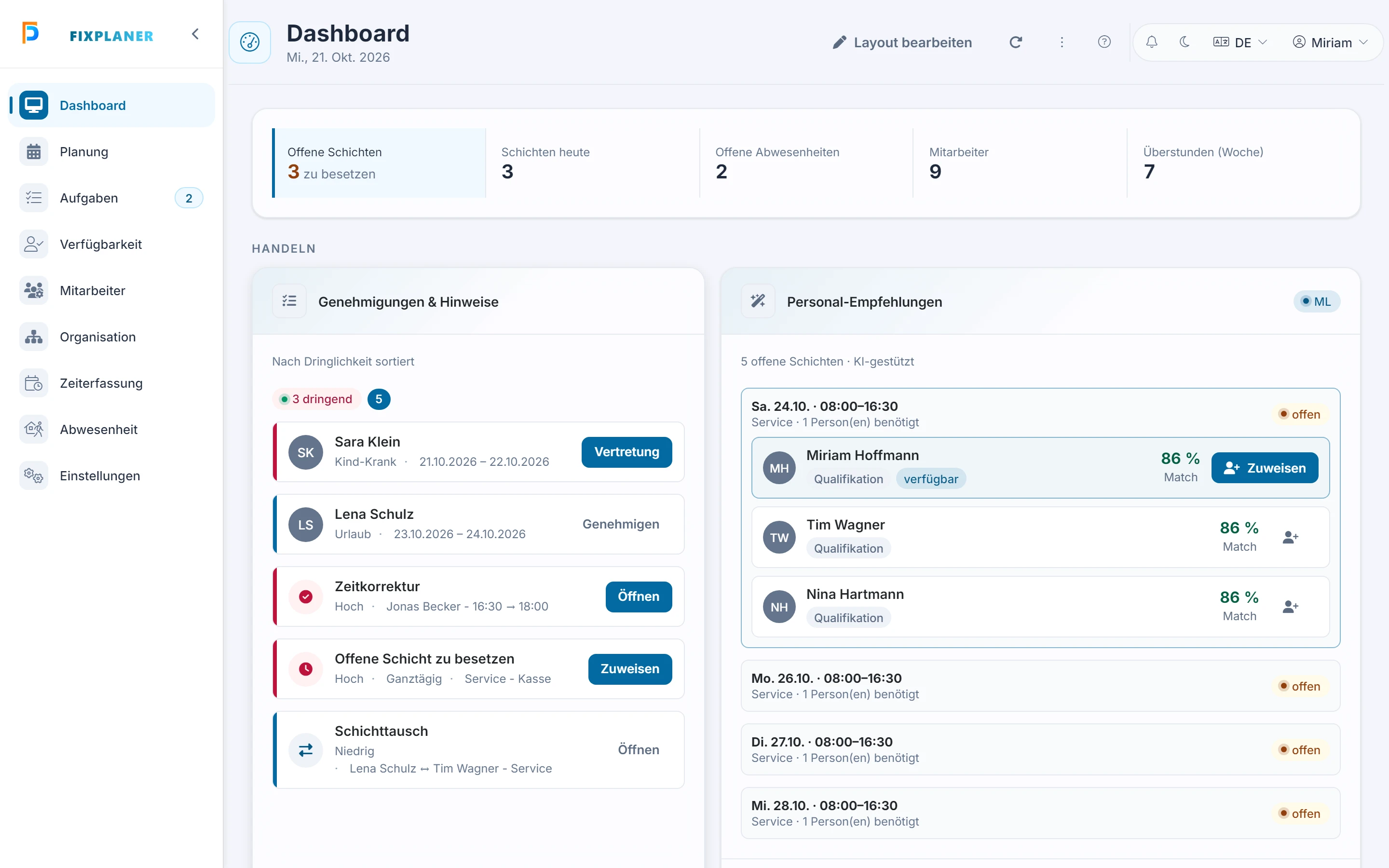Collapse the Sa. 24.10. shift header
This screenshot has width=1389, height=868.
point(1040,414)
